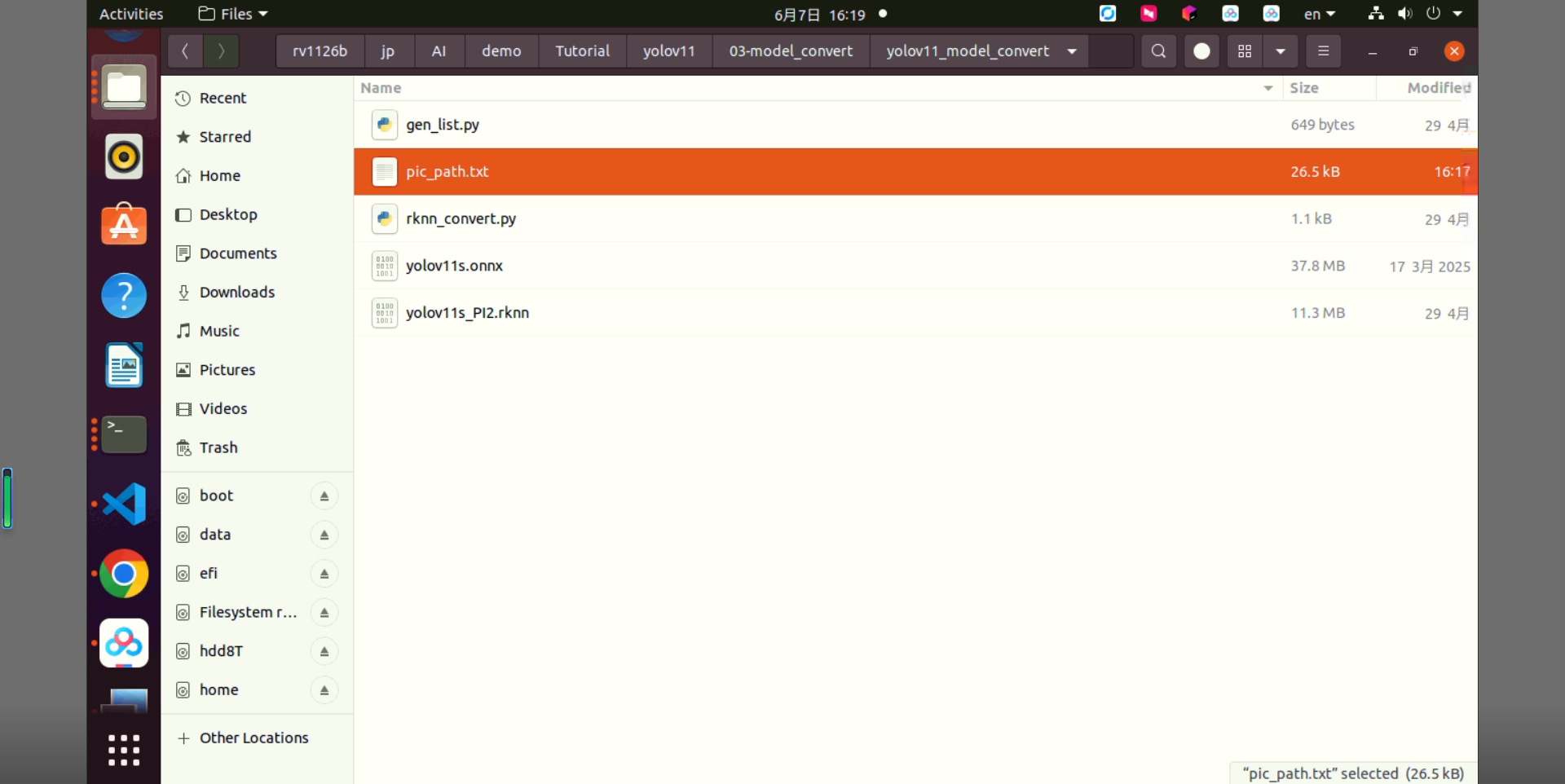Open Home folder in sidebar
This screenshot has height=784, width=1565.
257,176
